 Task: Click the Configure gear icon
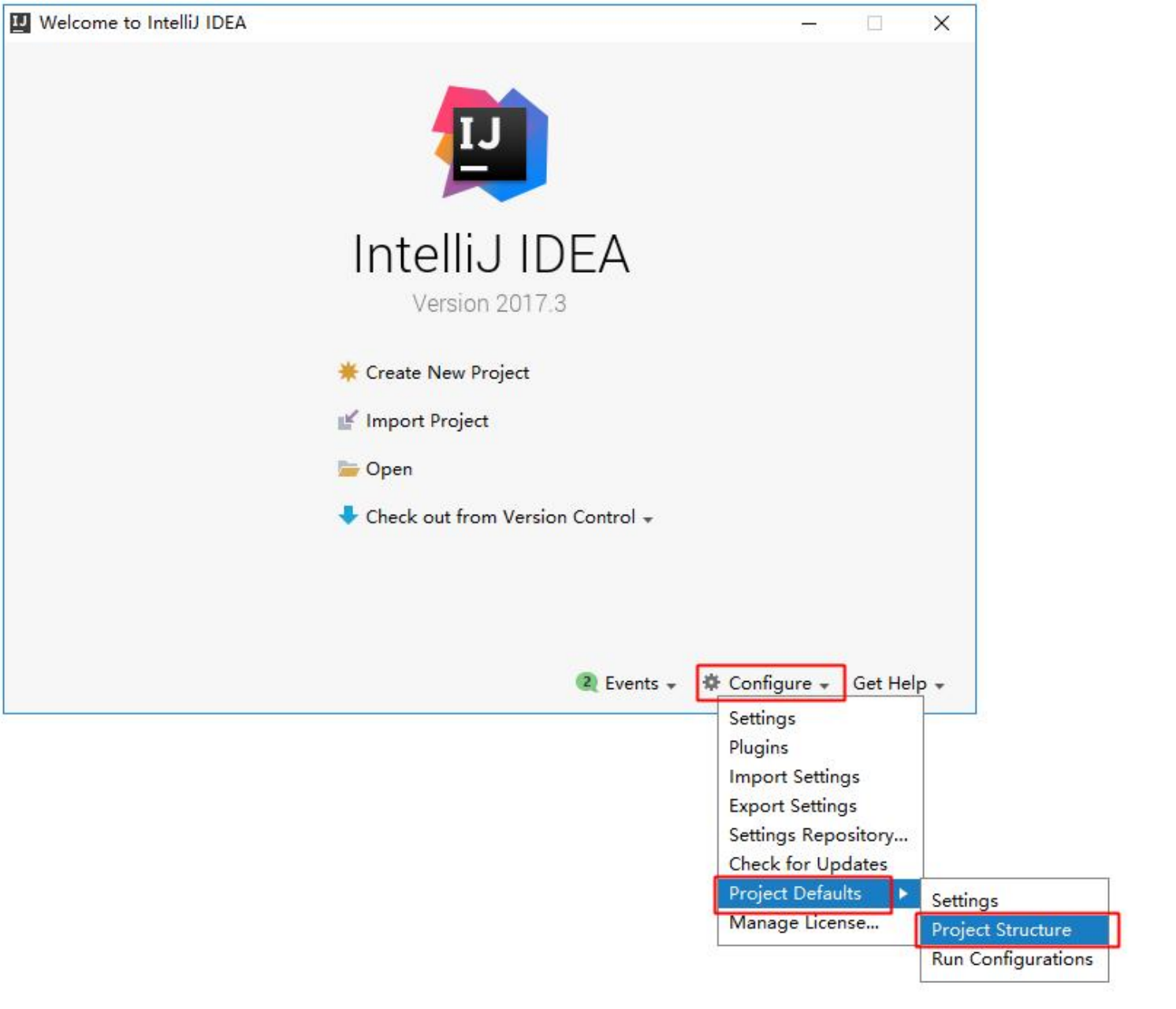pos(711,682)
